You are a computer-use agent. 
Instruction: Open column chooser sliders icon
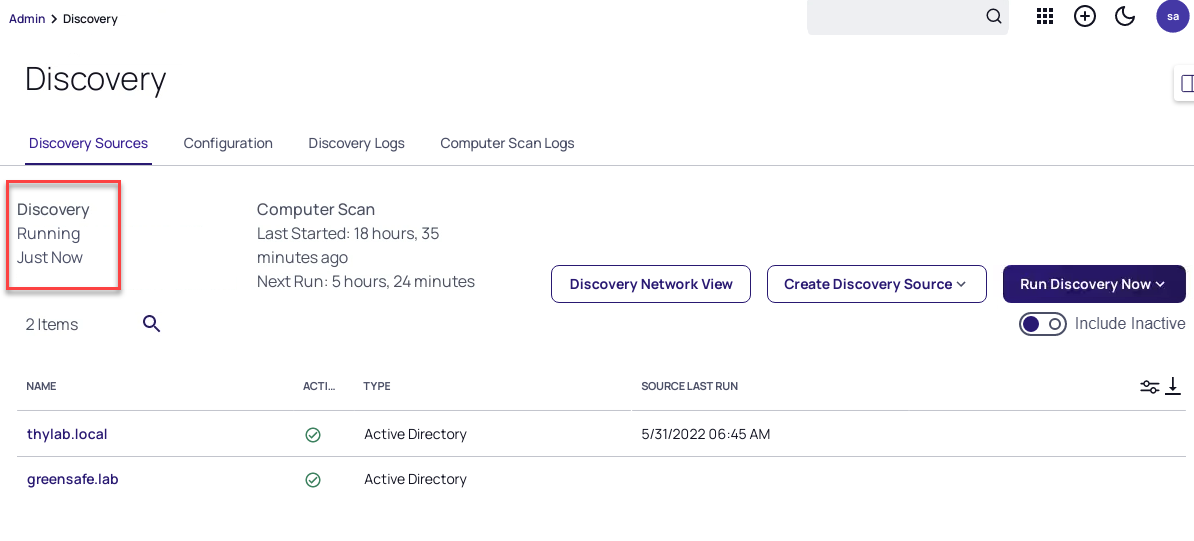pyautogui.click(x=1150, y=387)
